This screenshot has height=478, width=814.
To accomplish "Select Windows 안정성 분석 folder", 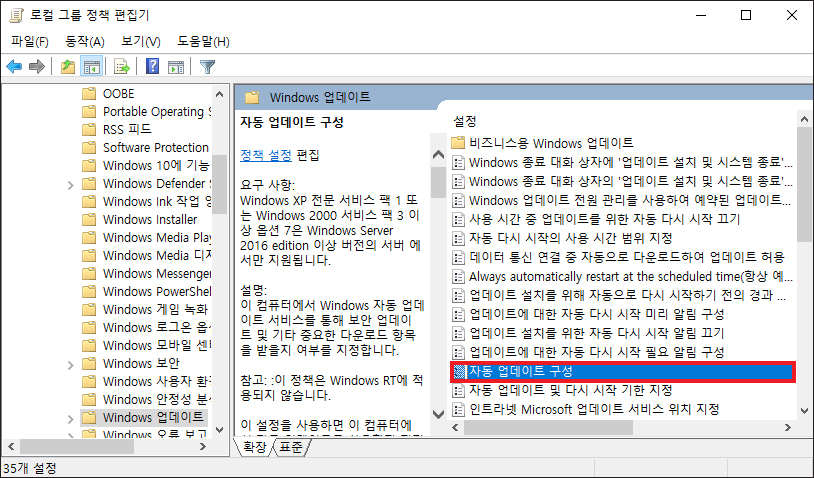I will [x=157, y=399].
